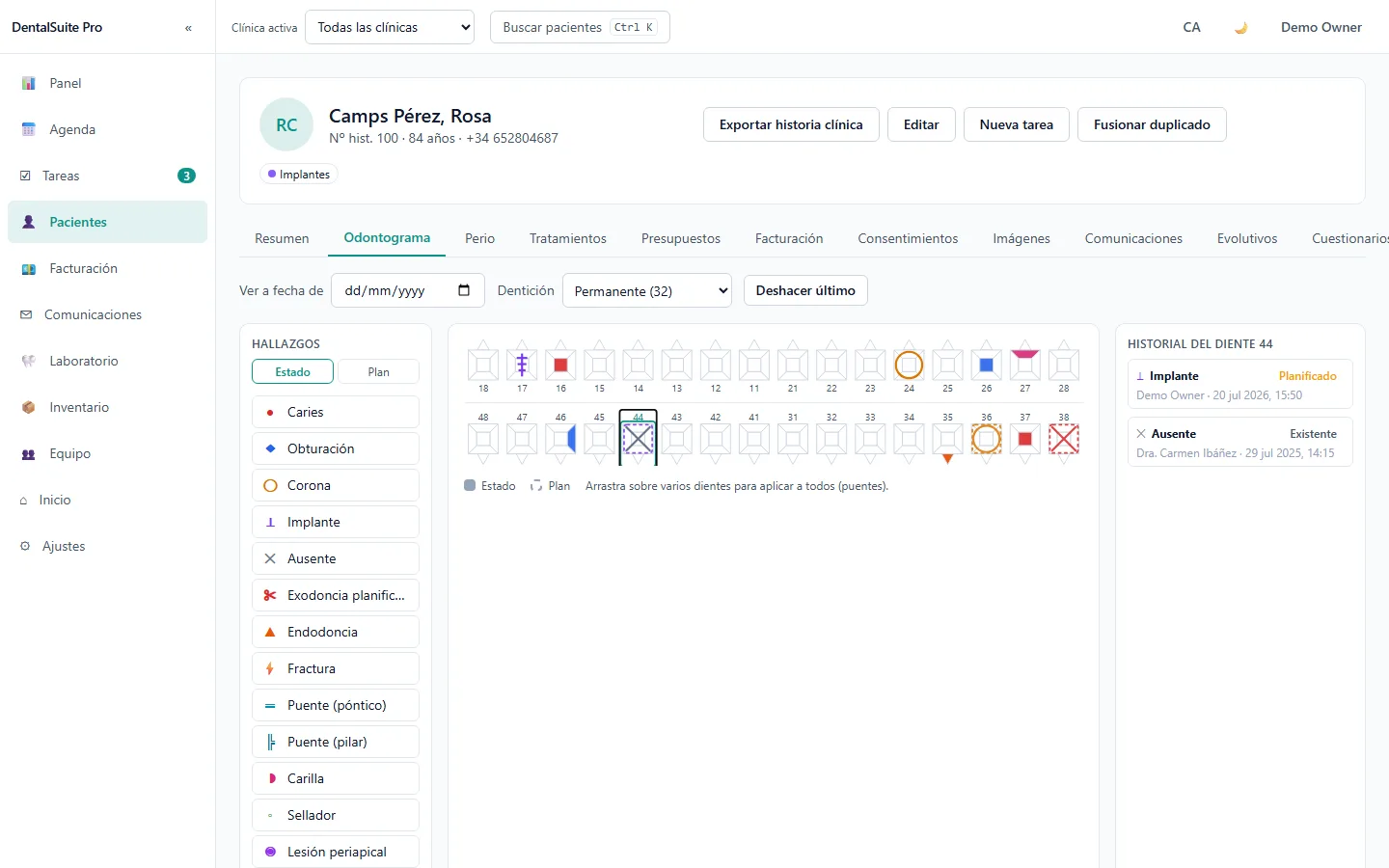Select the Endodoncia finding
Image resolution: width=1389 pixels, height=868 pixels.
click(x=336, y=632)
